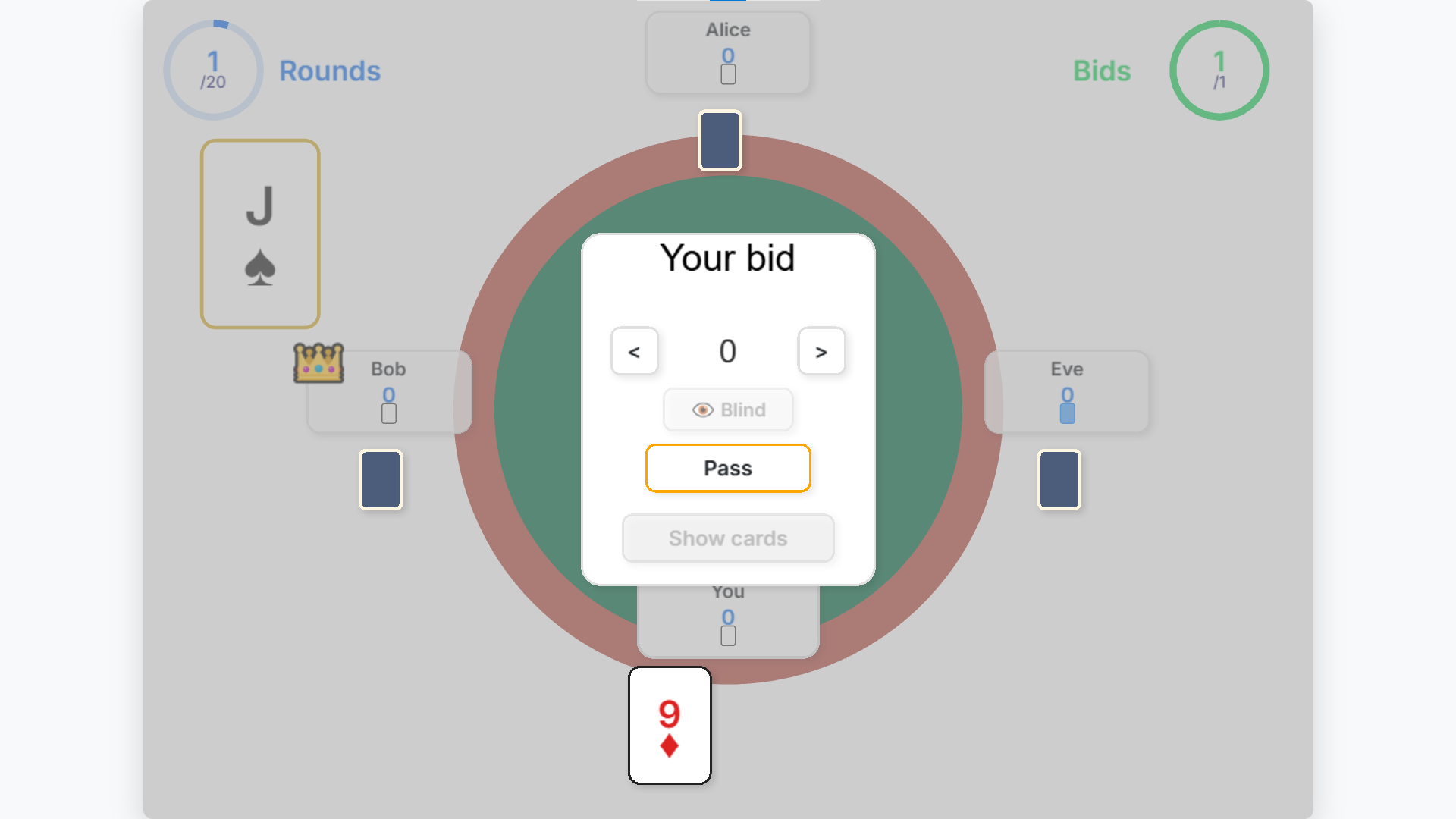Increase bid with right arrow
The height and width of the screenshot is (819, 1456).
point(821,351)
